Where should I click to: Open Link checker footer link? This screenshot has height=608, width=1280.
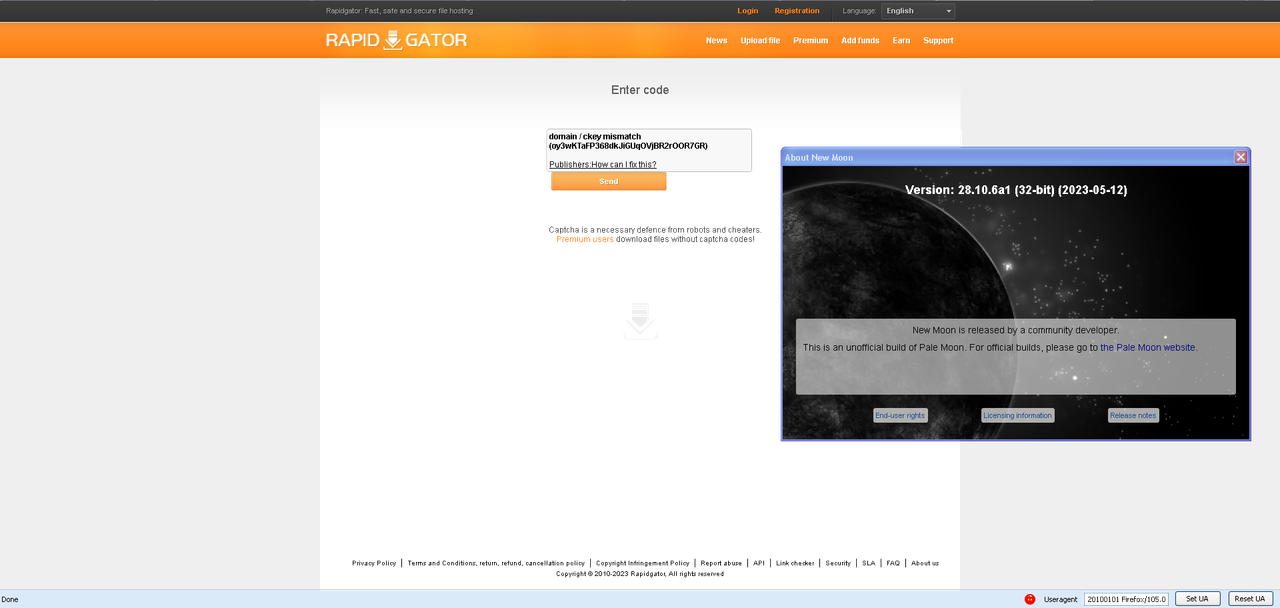click(795, 563)
